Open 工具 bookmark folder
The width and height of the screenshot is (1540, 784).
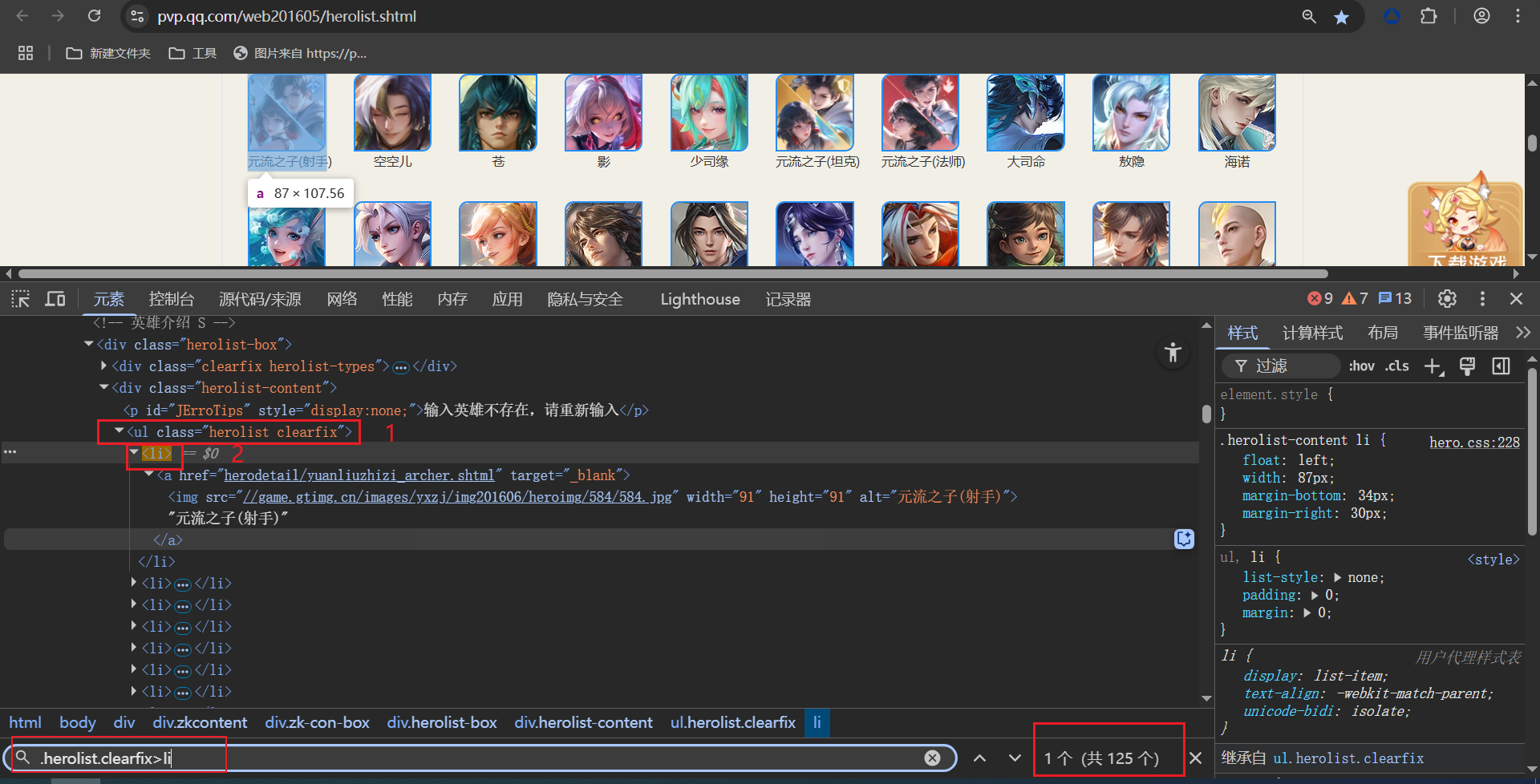pos(193,53)
